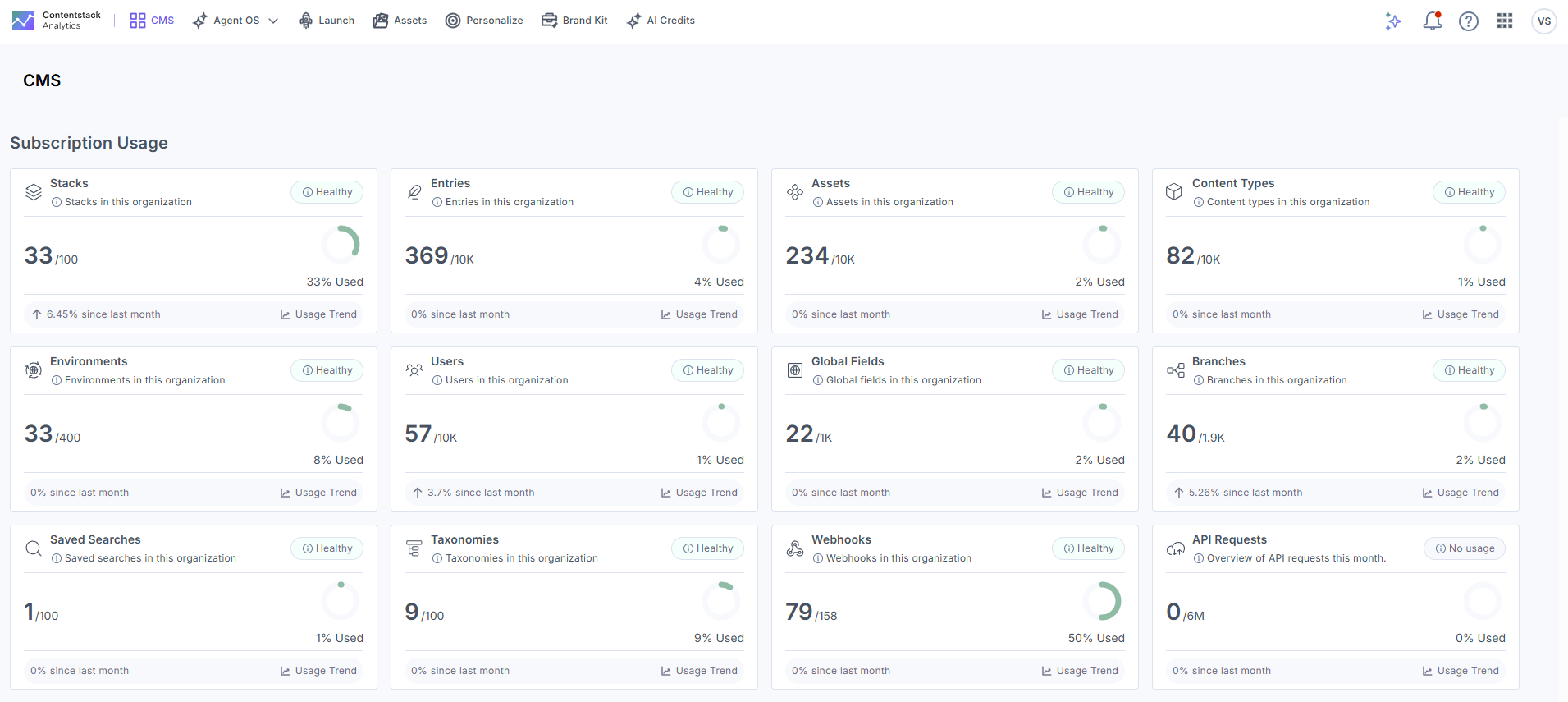Show Usage Trend for Webhooks
Screen dimensions: 1568x702
(1080, 671)
